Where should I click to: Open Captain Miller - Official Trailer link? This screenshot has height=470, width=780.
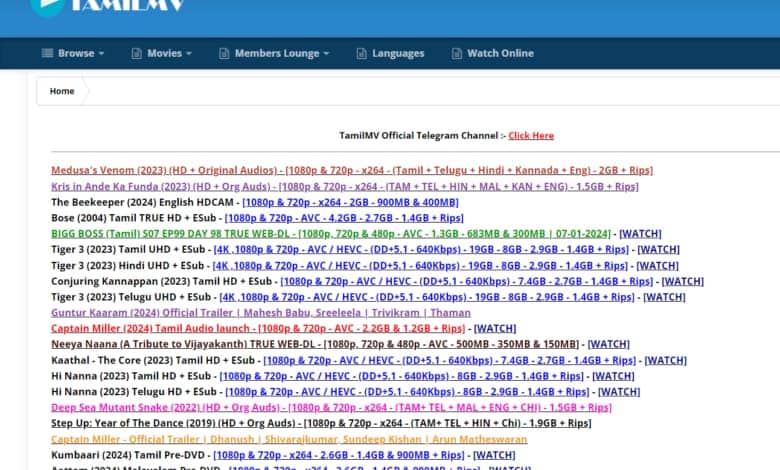pos(289,439)
